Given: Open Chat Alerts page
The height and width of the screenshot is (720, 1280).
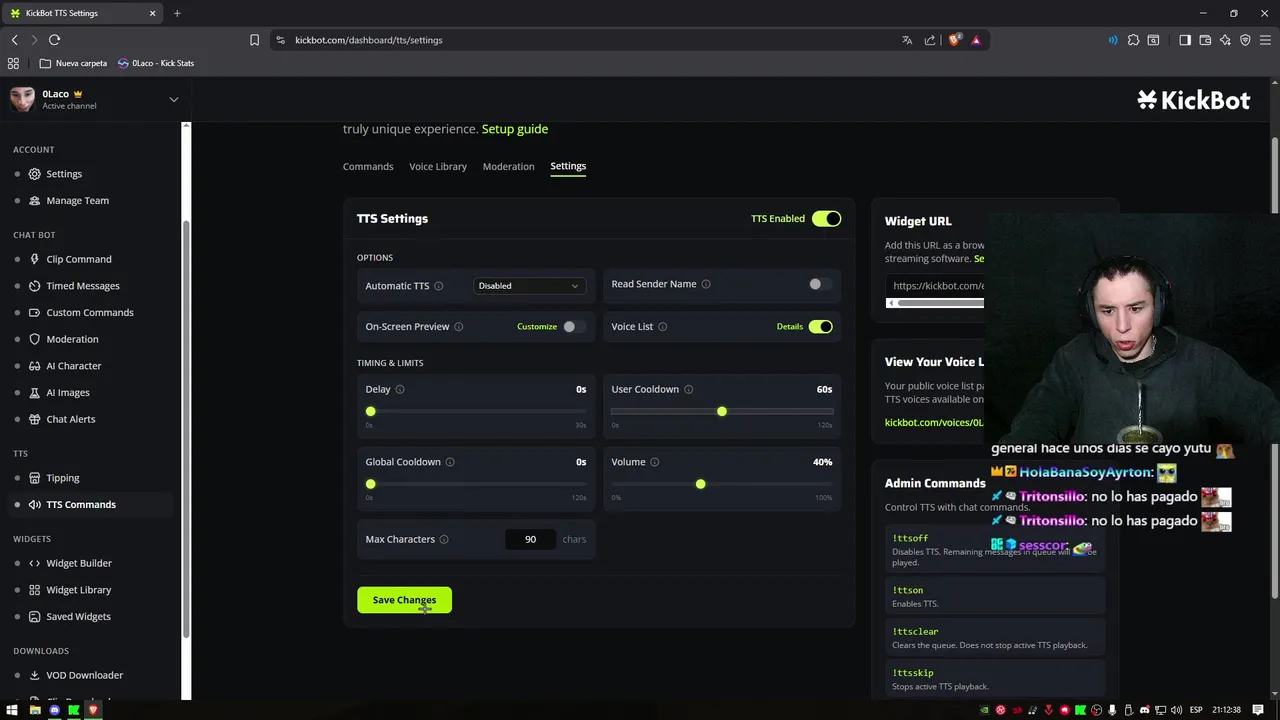Looking at the screenshot, I should click(x=70, y=419).
